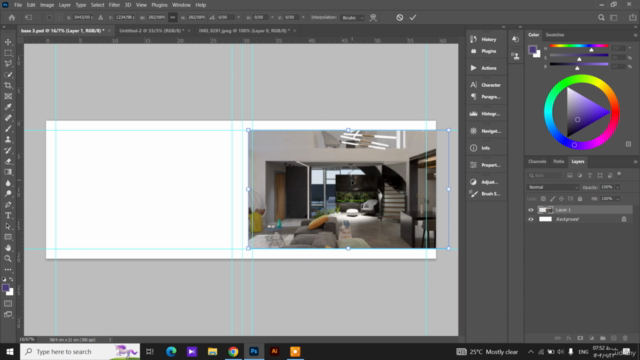Click the Home icon in options bar
This screenshot has width=640, height=360.
pyautogui.click(x=12, y=18)
